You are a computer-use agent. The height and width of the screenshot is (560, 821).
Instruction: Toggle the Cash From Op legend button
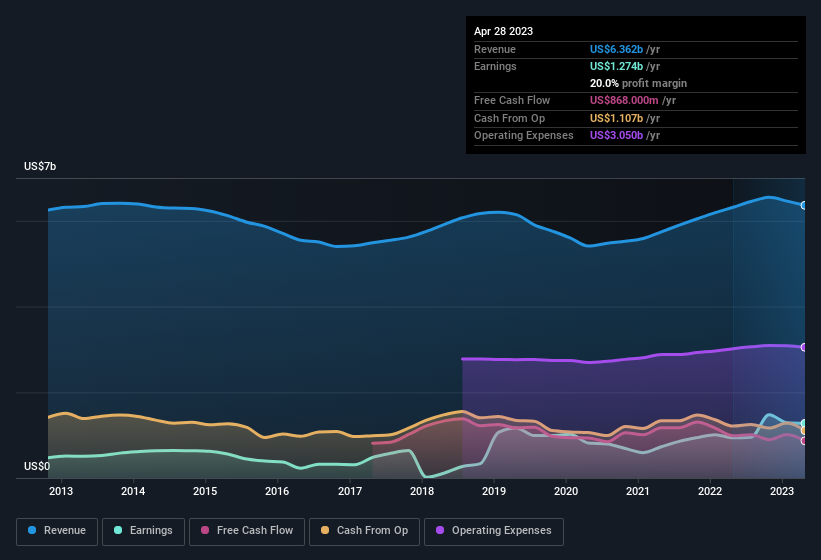pos(364,531)
